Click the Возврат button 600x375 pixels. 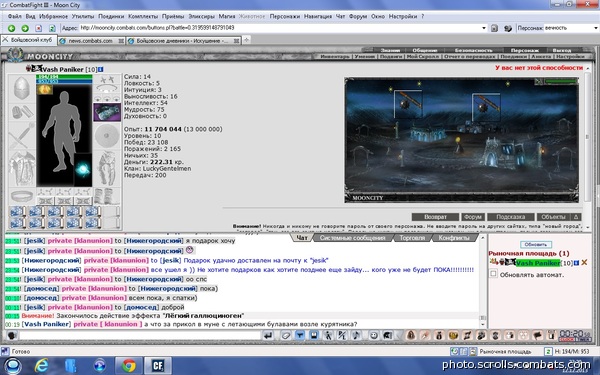click(x=435, y=217)
